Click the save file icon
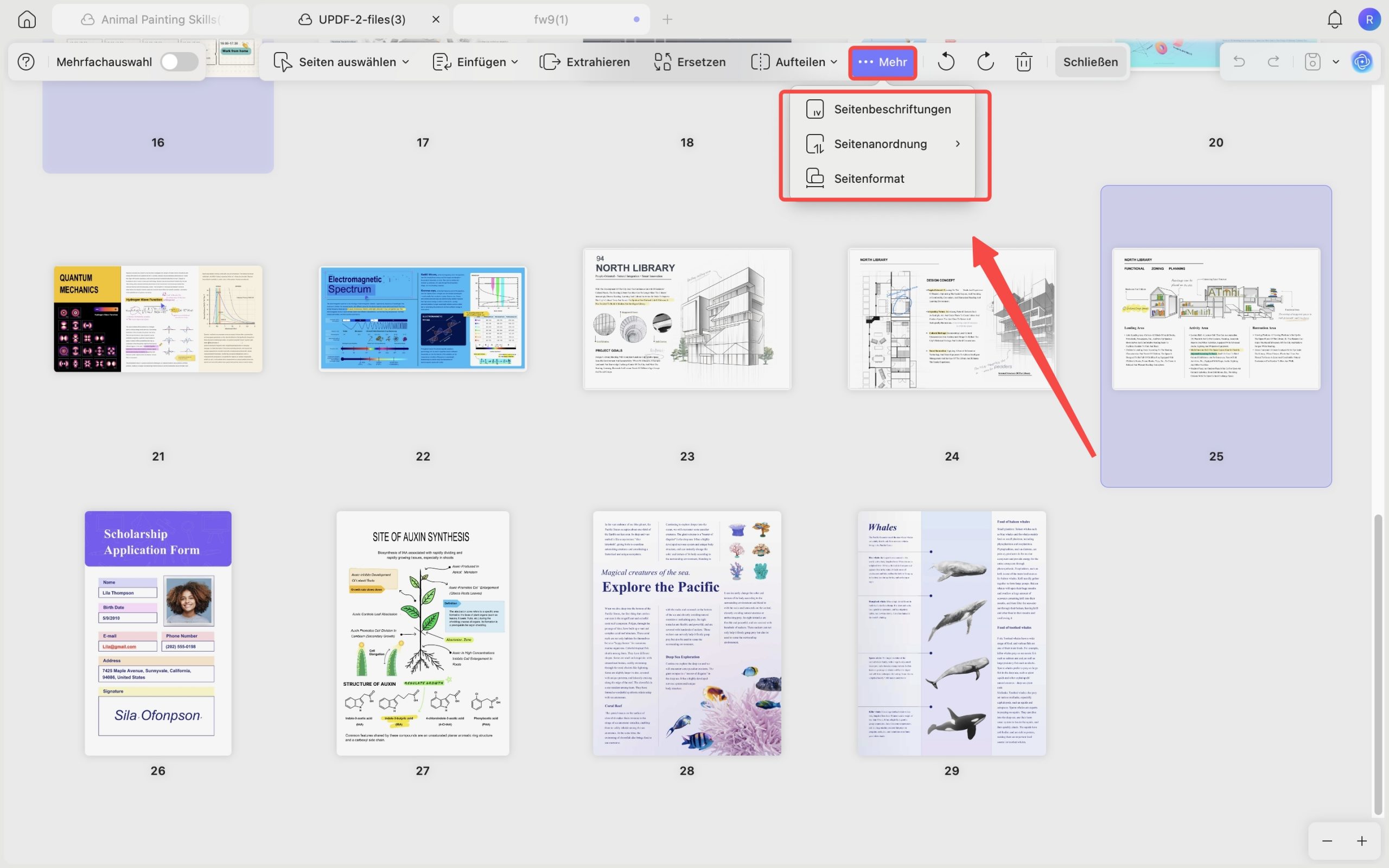The height and width of the screenshot is (868, 1389). pos(1312,61)
